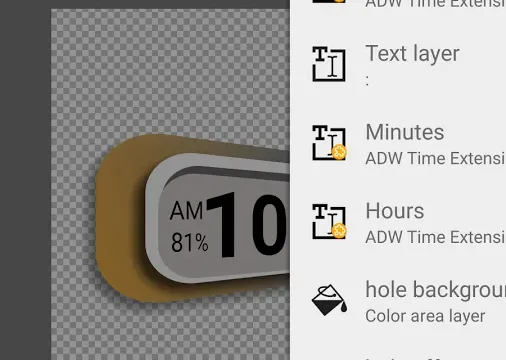Click the orange extension badge on Hours icon
Image resolution: width=506 pixels, height=360 pixels.
coord(339,231)
